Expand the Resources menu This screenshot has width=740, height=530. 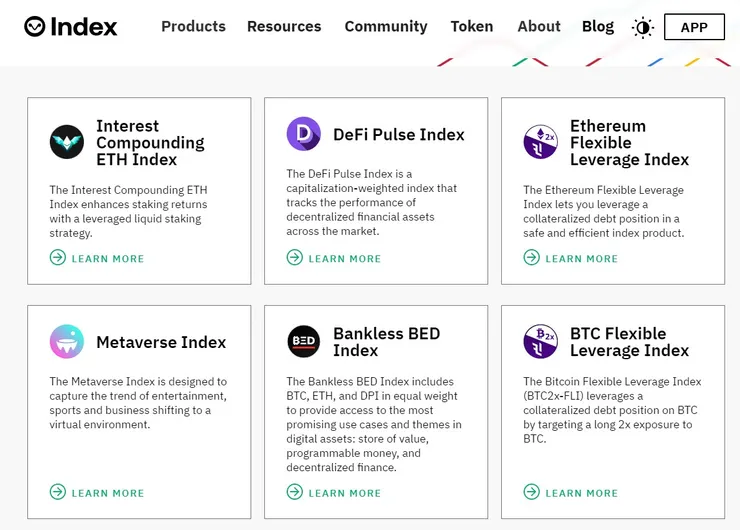284,27
